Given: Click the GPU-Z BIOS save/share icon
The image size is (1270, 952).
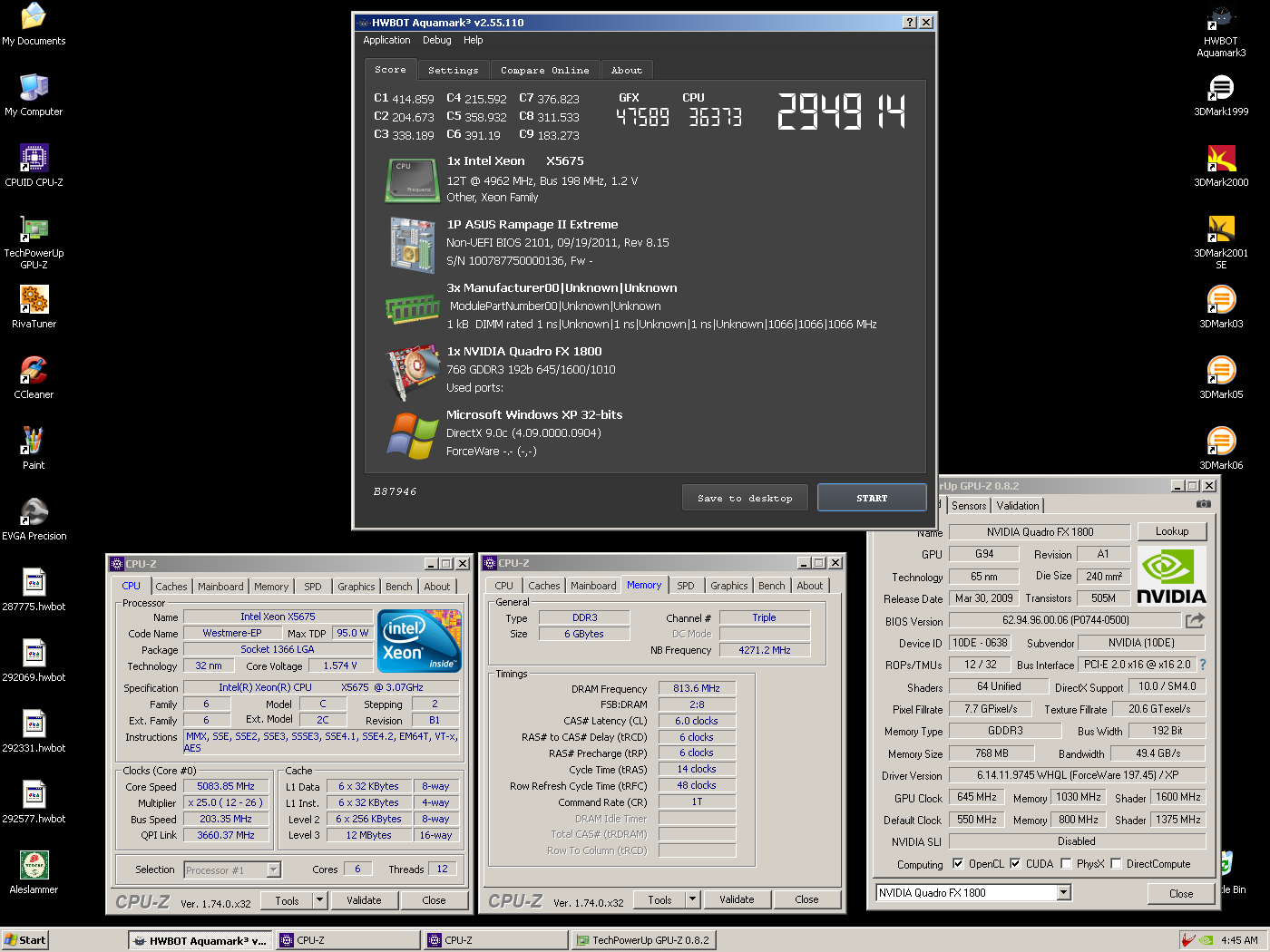Looking at the screenshot, I should pyautogui.click(x=1195, y=620).
